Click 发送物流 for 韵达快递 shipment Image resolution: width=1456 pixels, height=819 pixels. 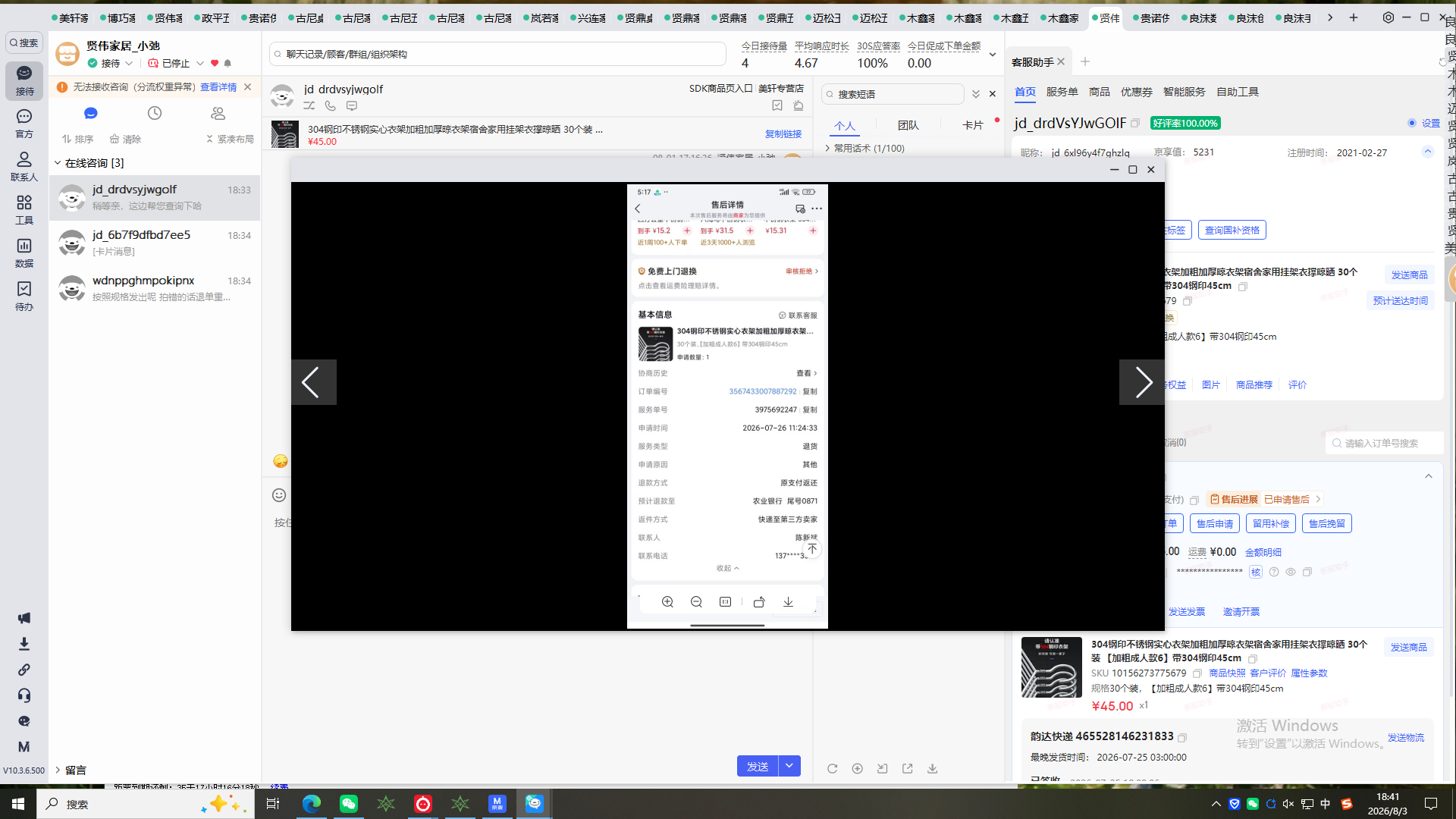pyautogui.click(x=1406, y=737)
